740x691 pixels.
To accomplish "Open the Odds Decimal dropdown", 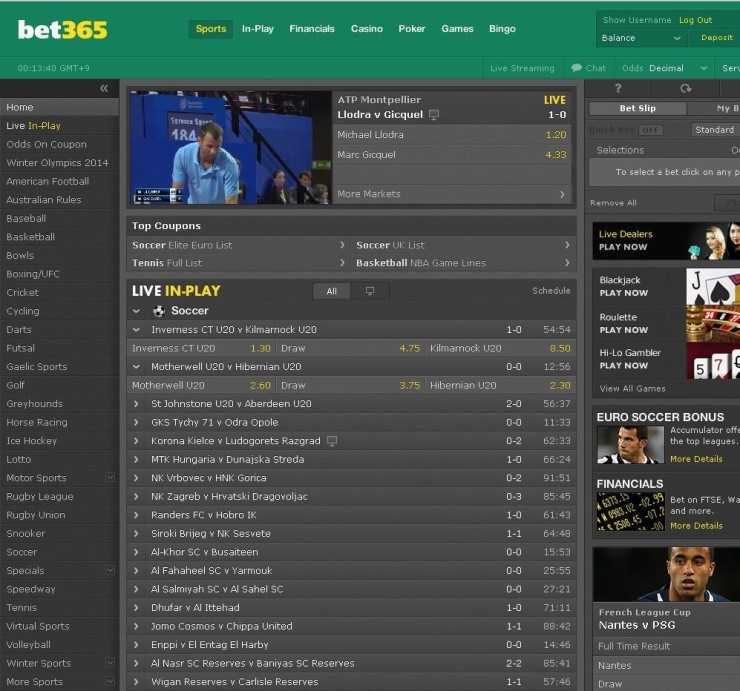I will [x=665, y=68].
